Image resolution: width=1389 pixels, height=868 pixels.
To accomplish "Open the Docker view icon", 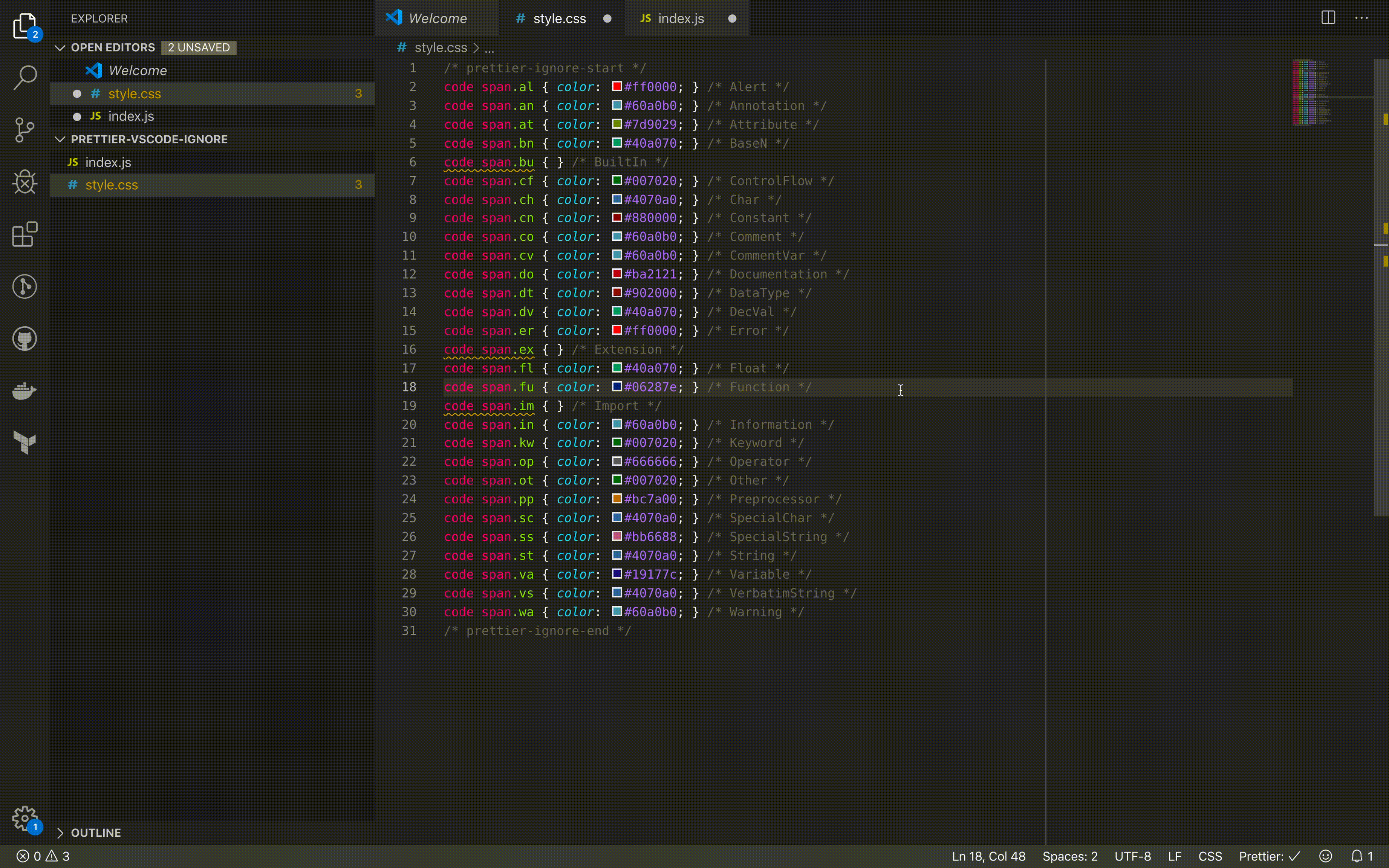I will tap(25, 391).
